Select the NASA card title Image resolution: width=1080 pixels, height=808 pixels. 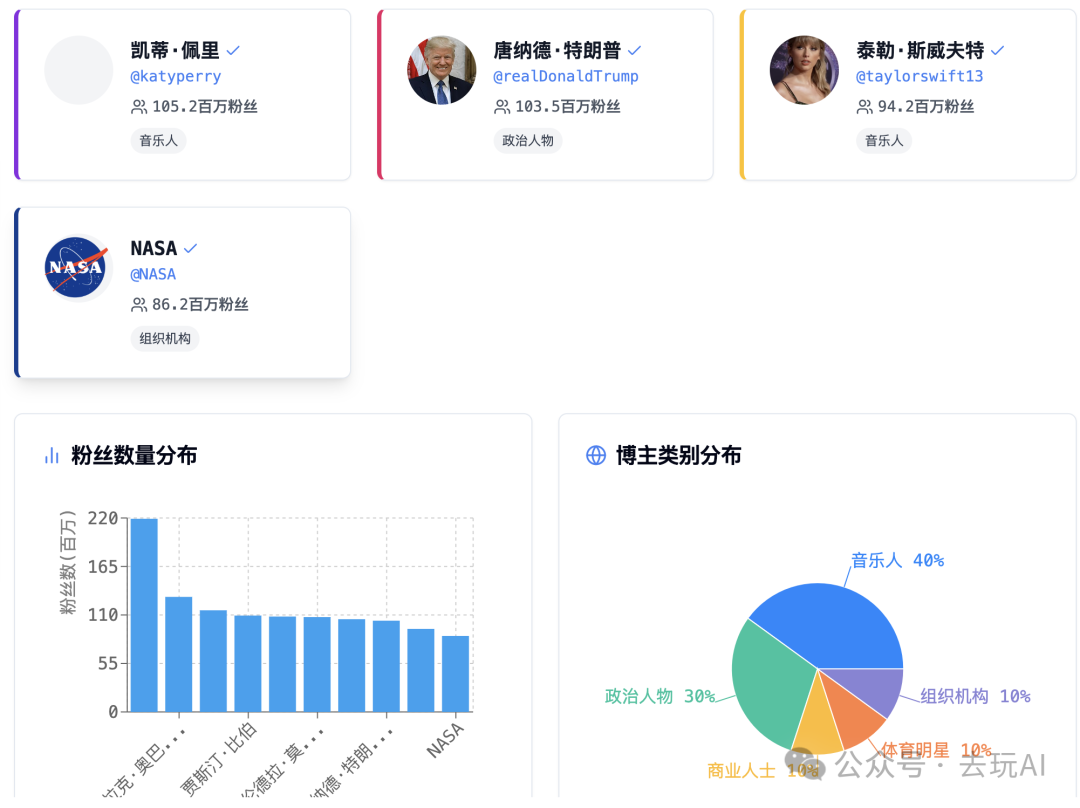coord(154,248)
